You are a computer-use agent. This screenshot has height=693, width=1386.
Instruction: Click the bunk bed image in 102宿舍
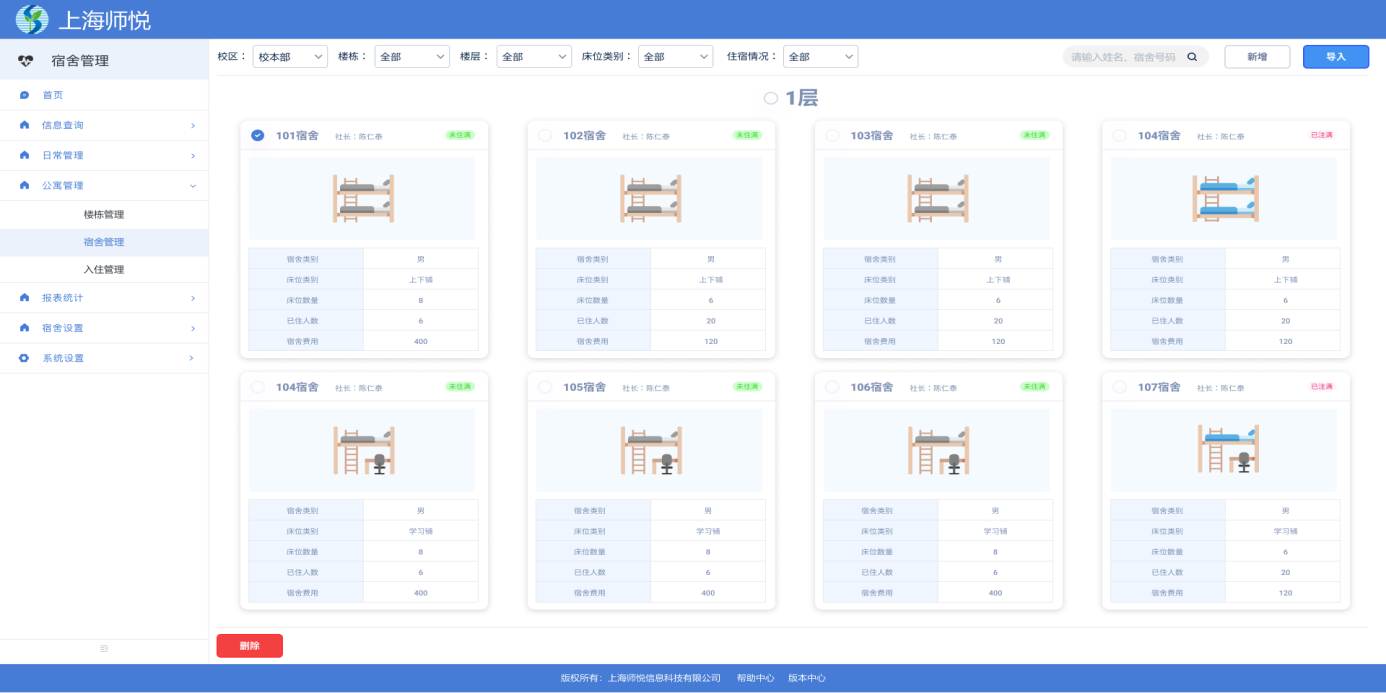click(x=650, y=198)
